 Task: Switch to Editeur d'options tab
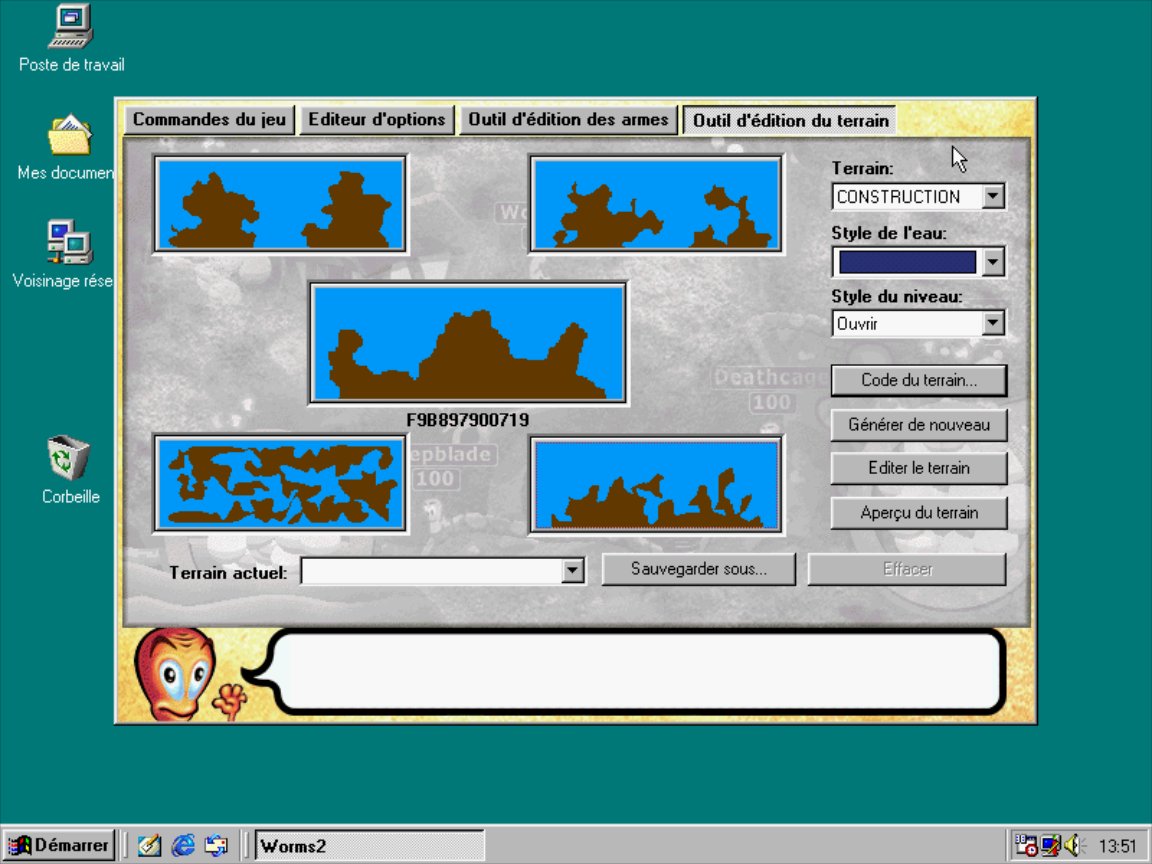coord(377,120)
